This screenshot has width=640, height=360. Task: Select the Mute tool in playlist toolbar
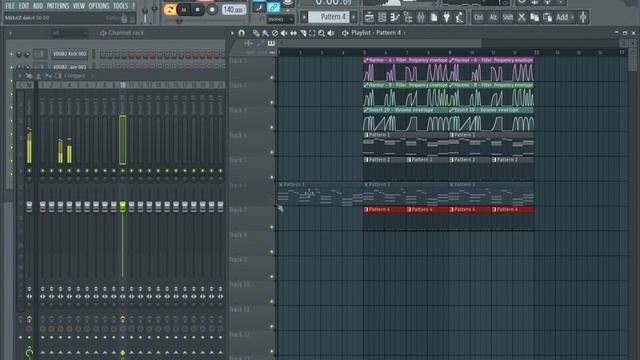pos(284,33)
